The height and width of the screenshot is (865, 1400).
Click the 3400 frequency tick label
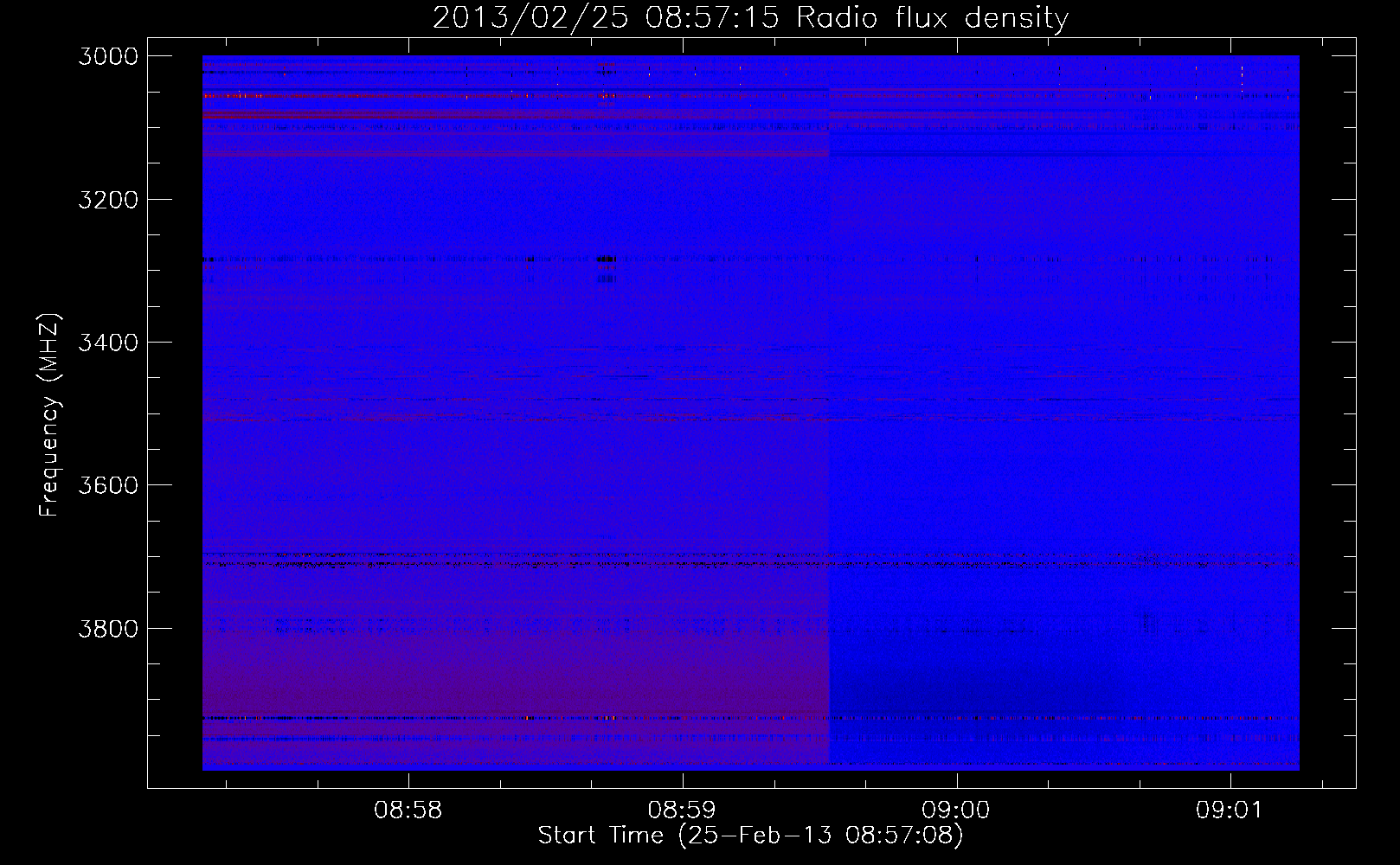108,343
